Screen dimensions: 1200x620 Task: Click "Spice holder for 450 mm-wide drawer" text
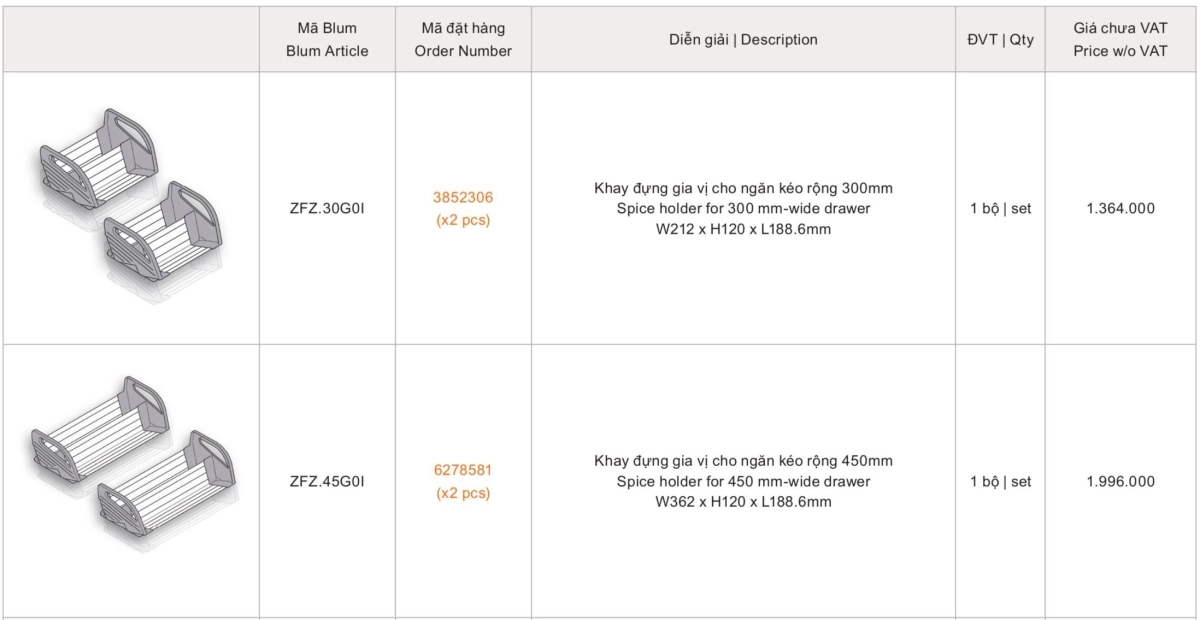743,481
